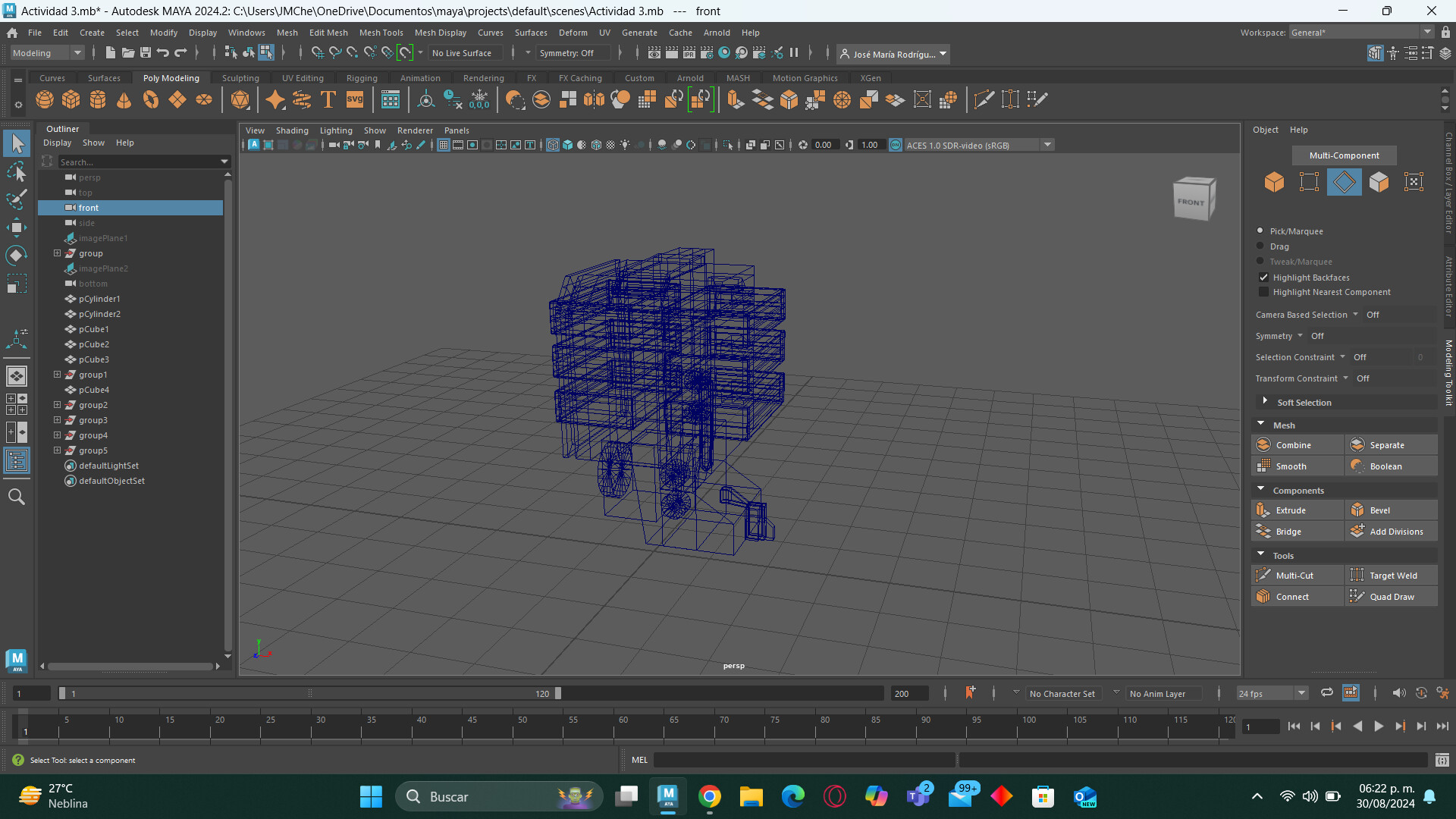Enable Highlight Nearest Component checkbox
Image resolution: width=1456 pixels, height=819 pixels.
click(x=1263, y=292)
